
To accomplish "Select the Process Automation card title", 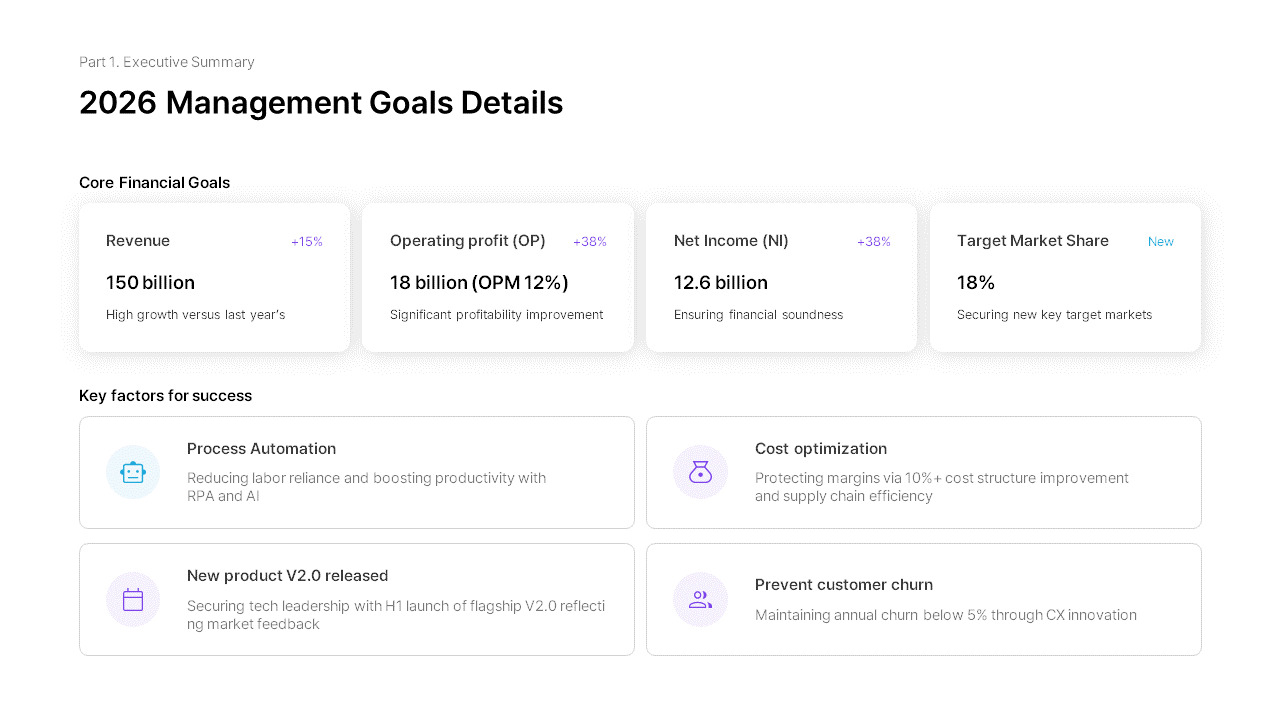I will tap(261, 449).
